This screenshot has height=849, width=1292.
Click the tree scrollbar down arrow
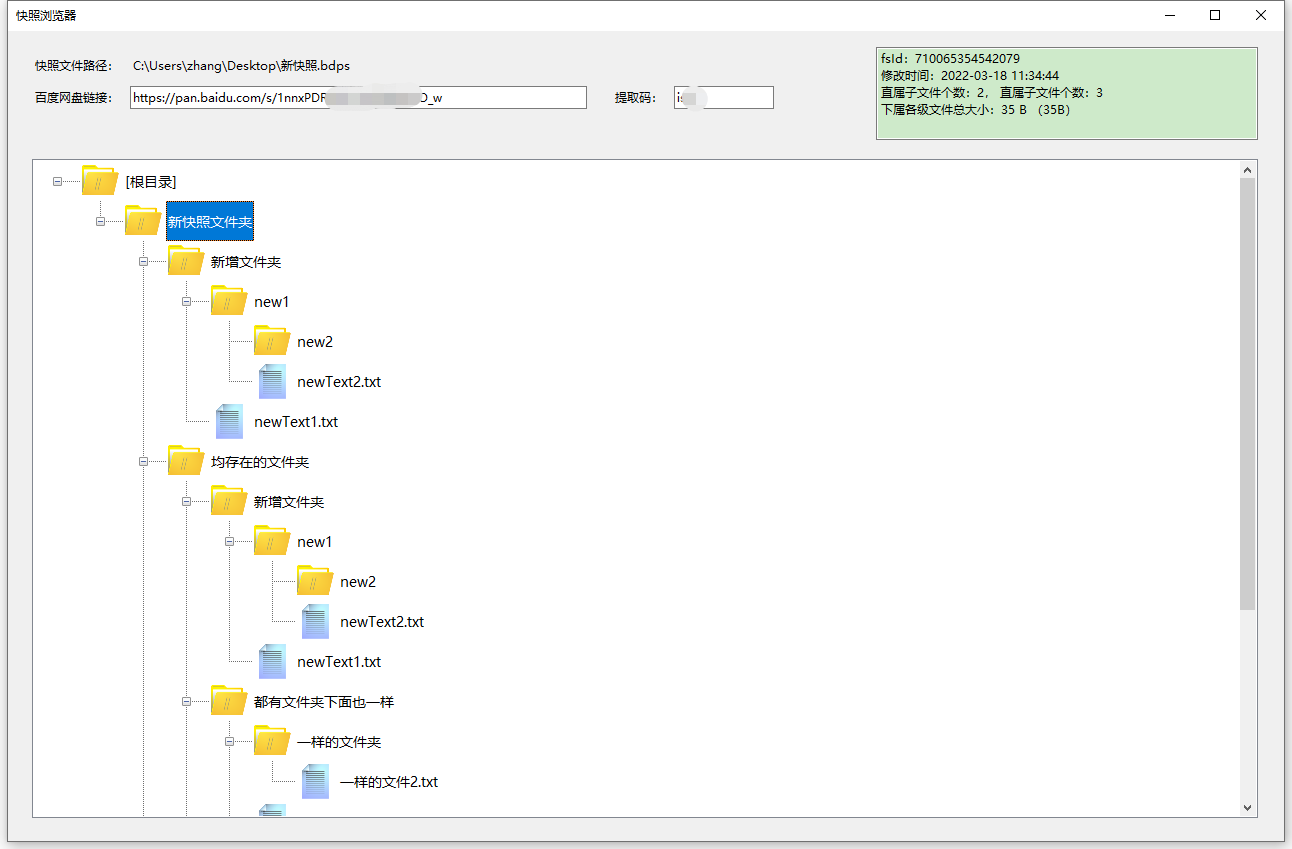point(1247,807)
